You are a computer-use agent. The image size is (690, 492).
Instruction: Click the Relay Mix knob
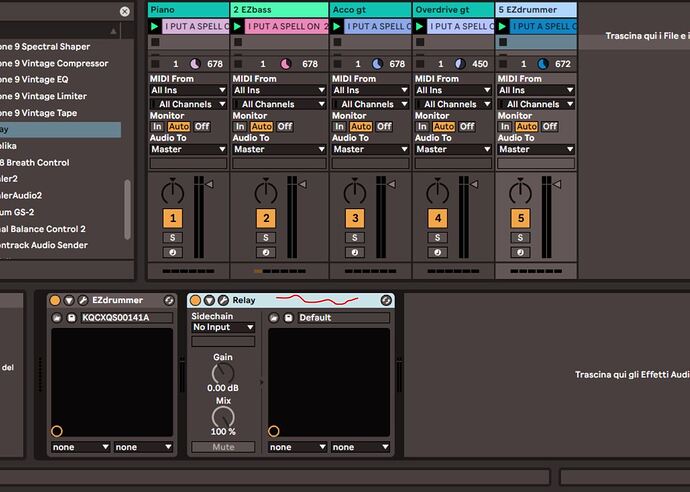tap(223, 417)
